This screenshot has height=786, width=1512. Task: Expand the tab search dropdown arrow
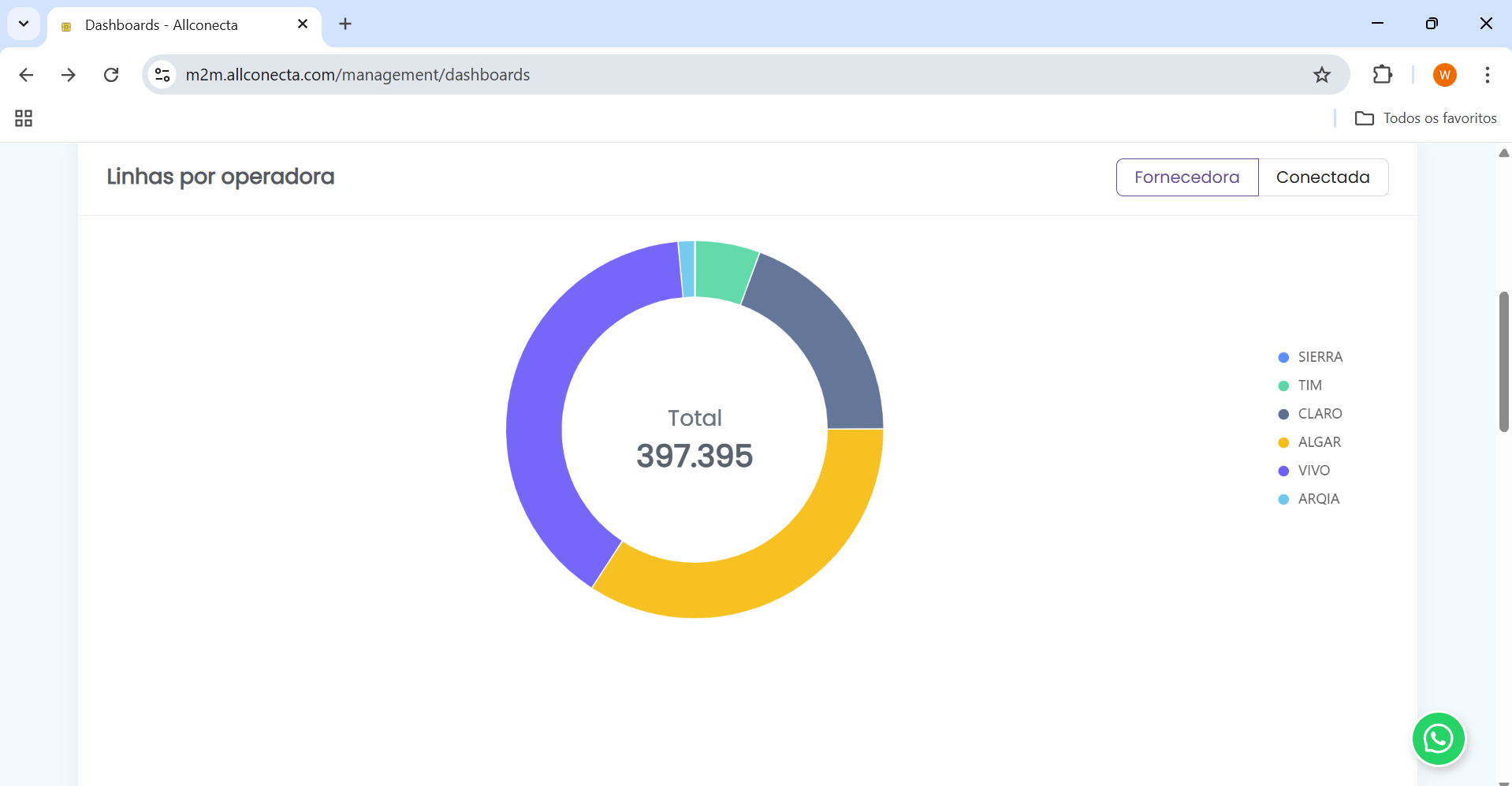coord(24,24)
